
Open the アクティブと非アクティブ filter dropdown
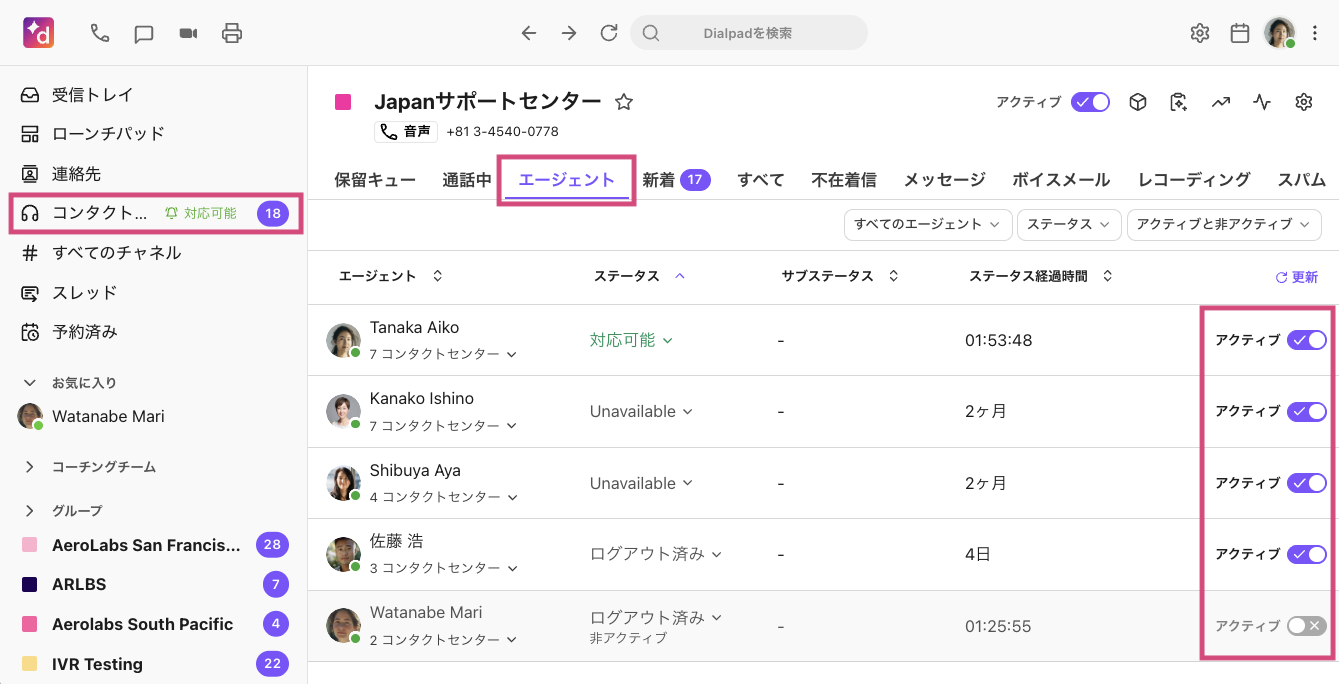pos(1224,224)
